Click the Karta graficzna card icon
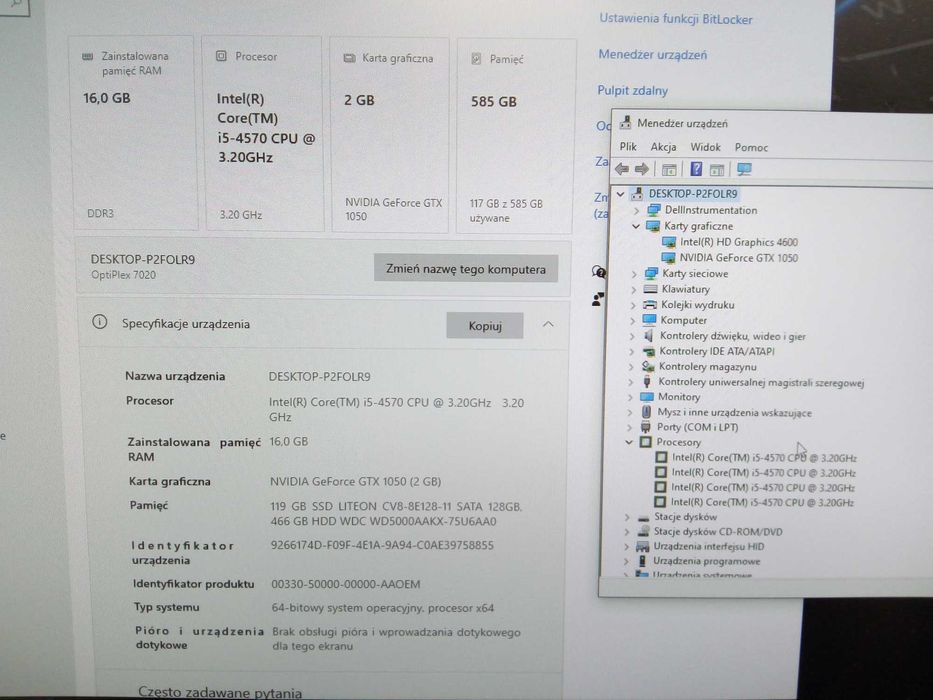 click(x=349, y=58)
